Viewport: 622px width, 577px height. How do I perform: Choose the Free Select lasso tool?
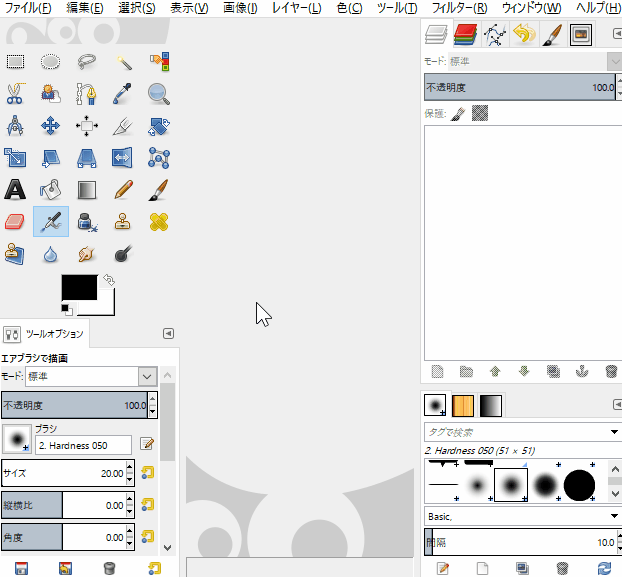tap(86, 62)
